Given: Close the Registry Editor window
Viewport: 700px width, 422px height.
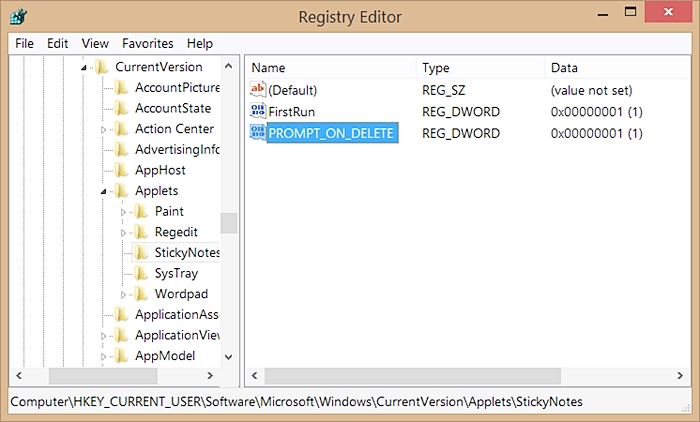Looking at the screenshot, I should [668, 12].
